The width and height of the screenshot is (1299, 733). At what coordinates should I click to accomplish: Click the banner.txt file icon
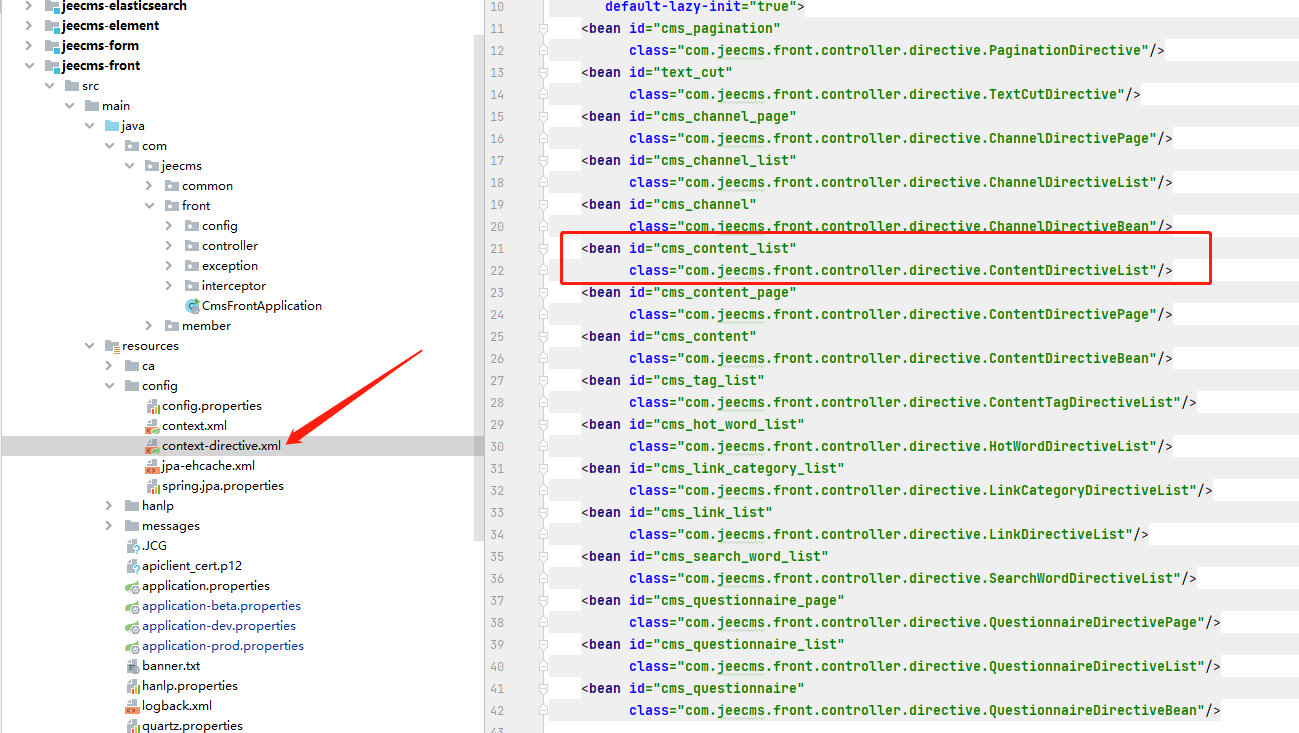pyautogui.click(x=133, y=666)
